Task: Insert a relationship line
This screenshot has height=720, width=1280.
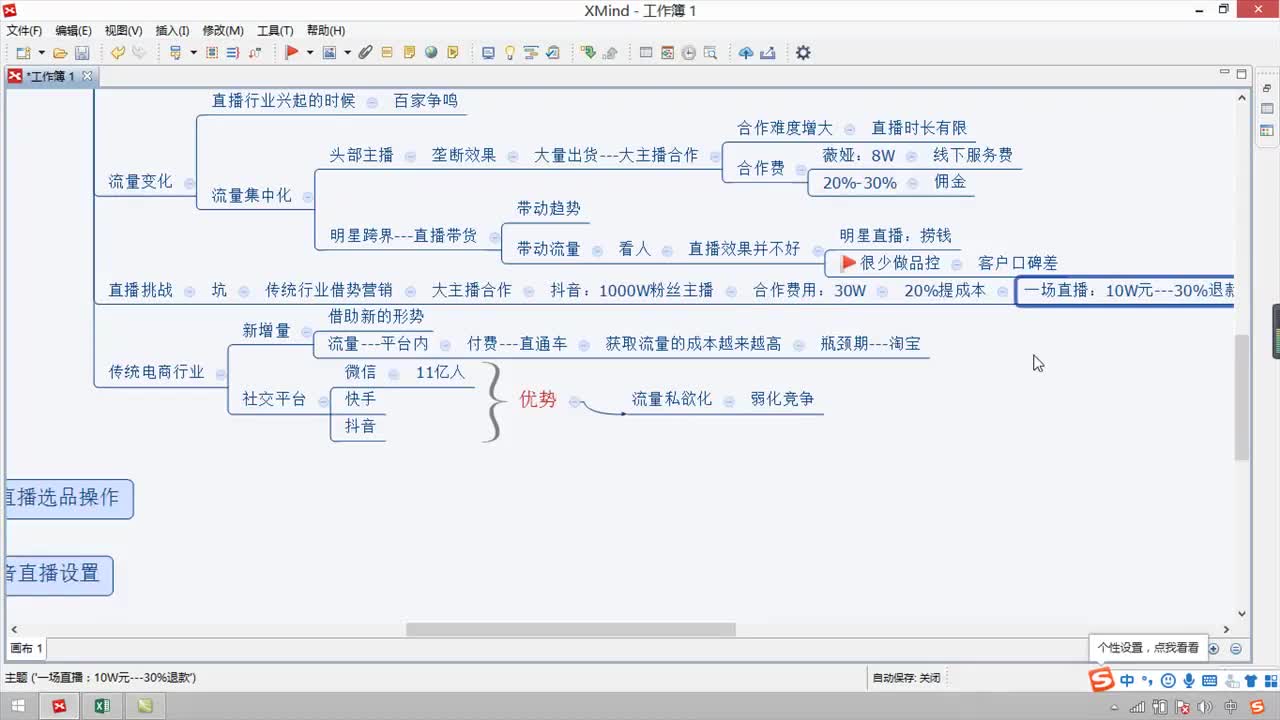Action: coord(254,52)
